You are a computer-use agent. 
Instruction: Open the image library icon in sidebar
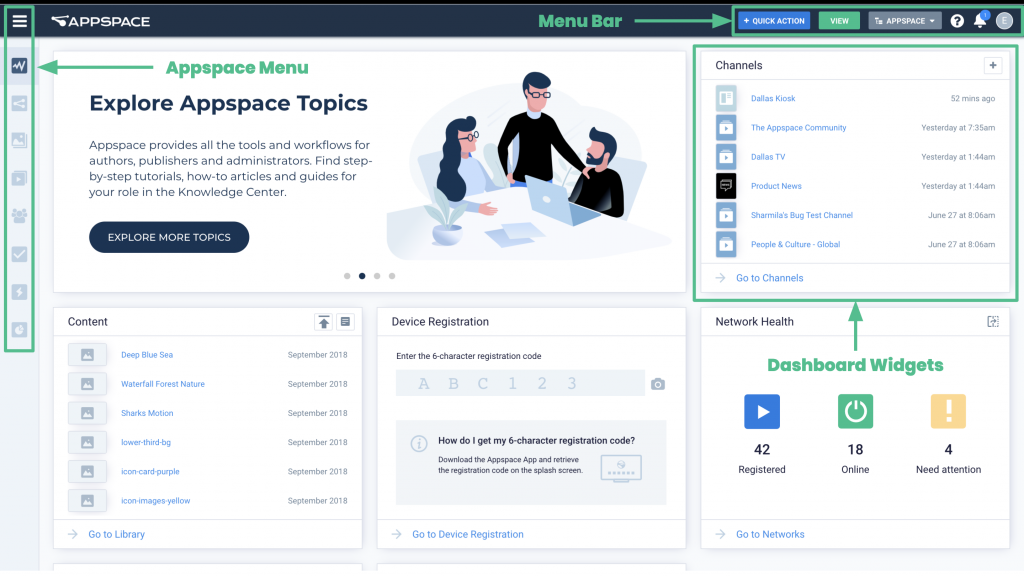(19, 140)
